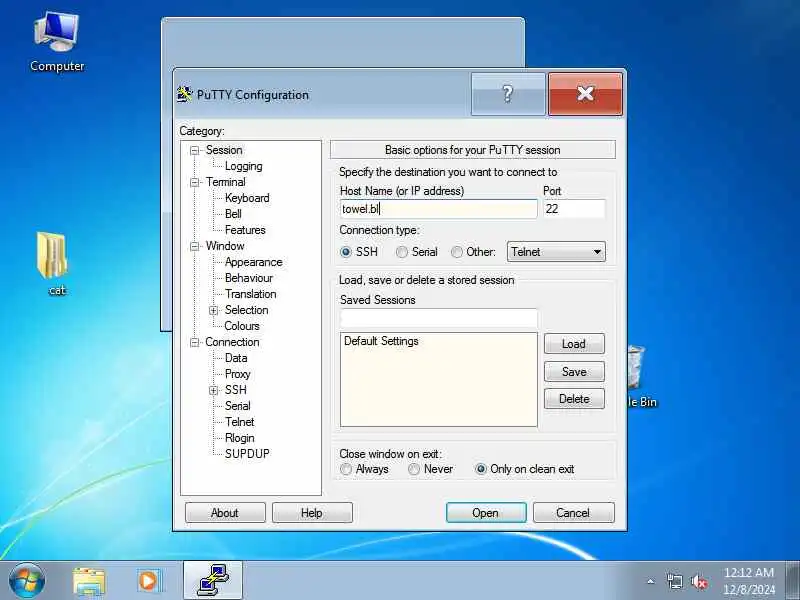Screen dimensions: 800x600
Task: Click the Host Name input field
Action: coord(438,209)
